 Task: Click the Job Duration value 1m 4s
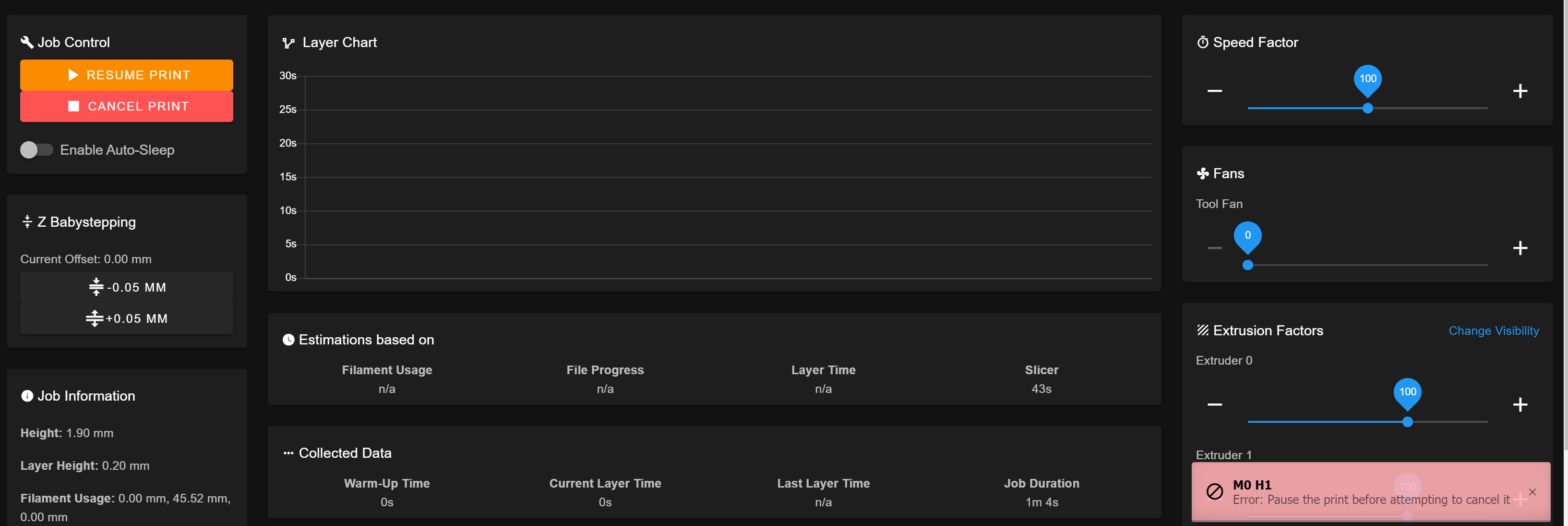pos(1041,502)
